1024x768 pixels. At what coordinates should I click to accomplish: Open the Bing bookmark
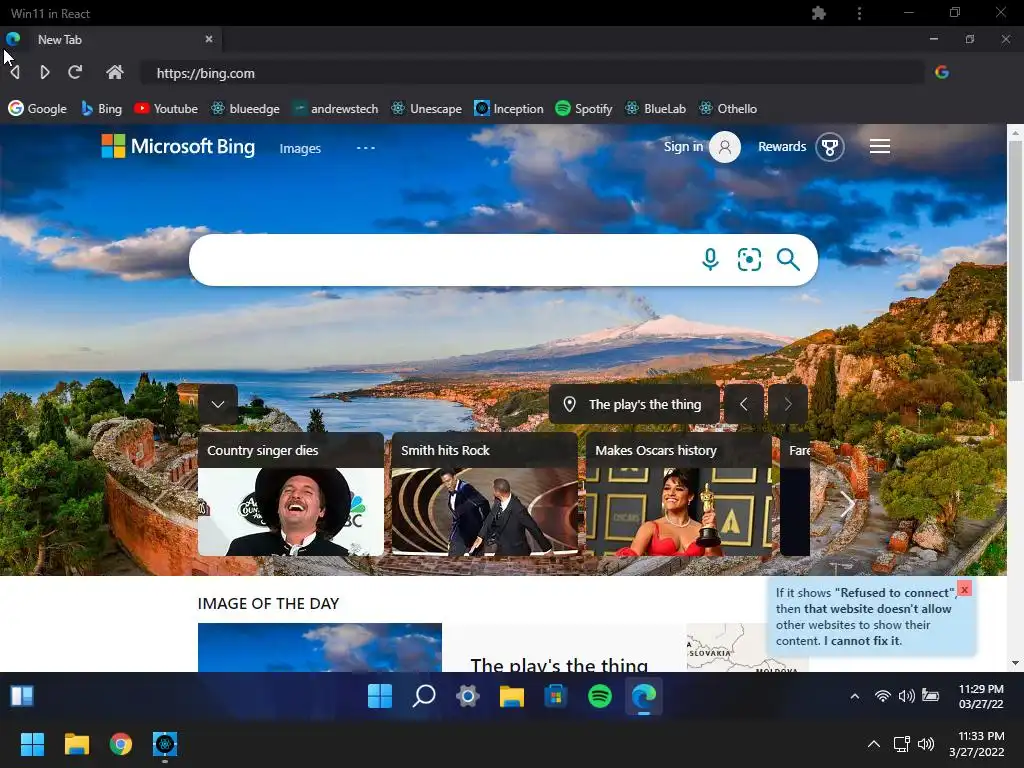(101, 108)
